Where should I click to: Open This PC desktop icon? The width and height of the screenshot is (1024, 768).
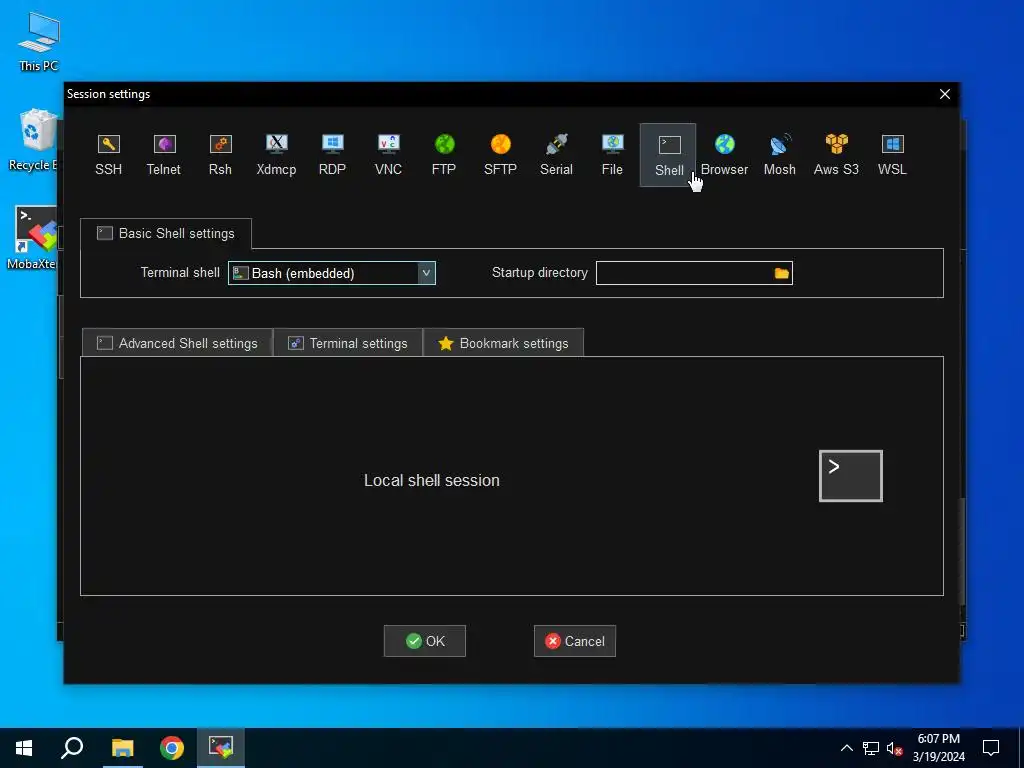(39, 41)
